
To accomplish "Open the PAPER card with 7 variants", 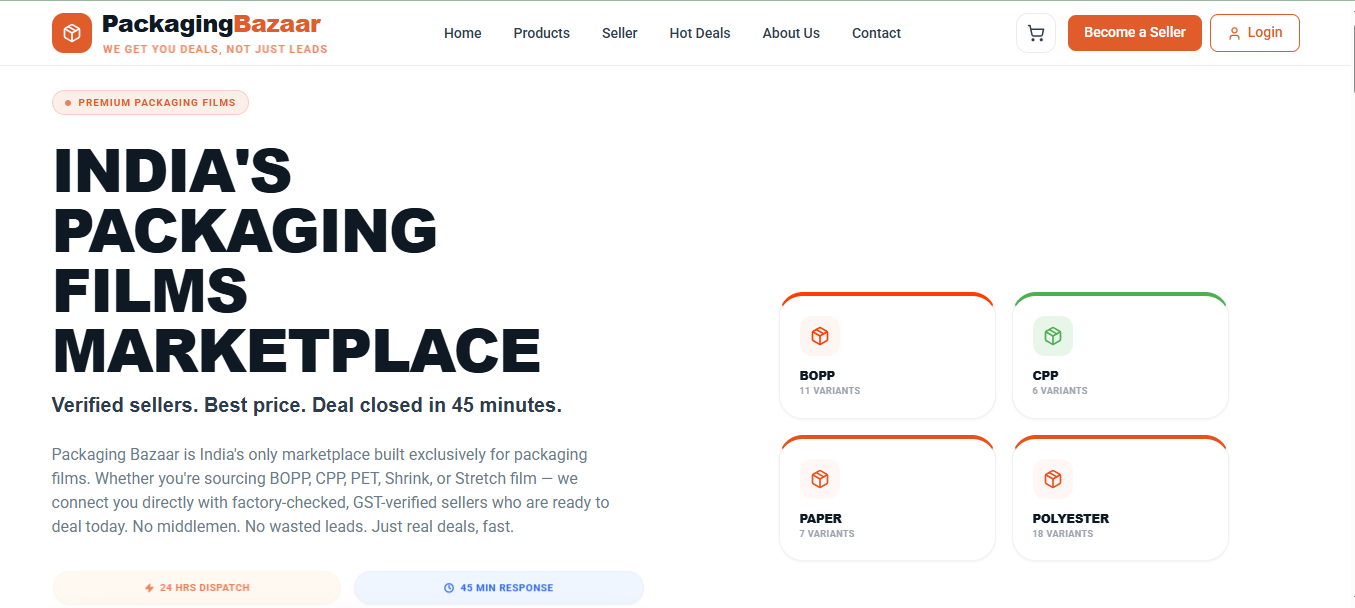I will tap(887, 498).
